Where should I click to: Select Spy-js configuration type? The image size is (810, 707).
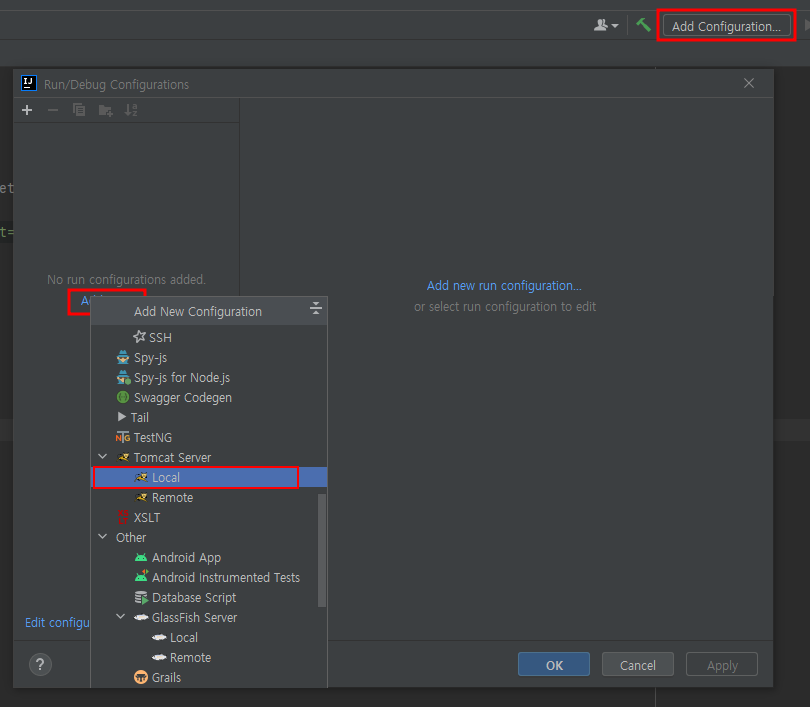coord(209,357)
